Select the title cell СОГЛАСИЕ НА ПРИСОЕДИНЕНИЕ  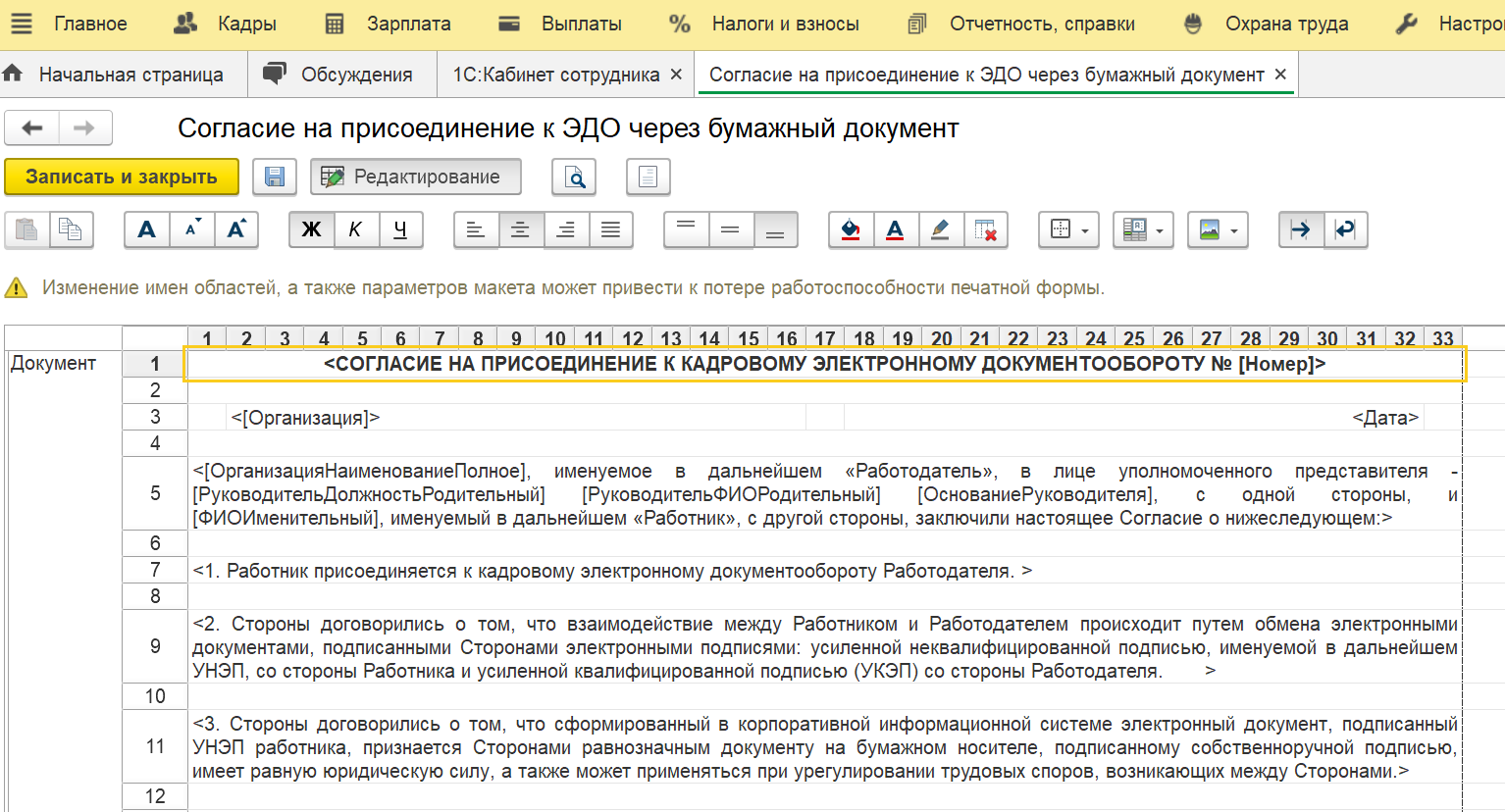pyautogui.click(x=824, y=364)
